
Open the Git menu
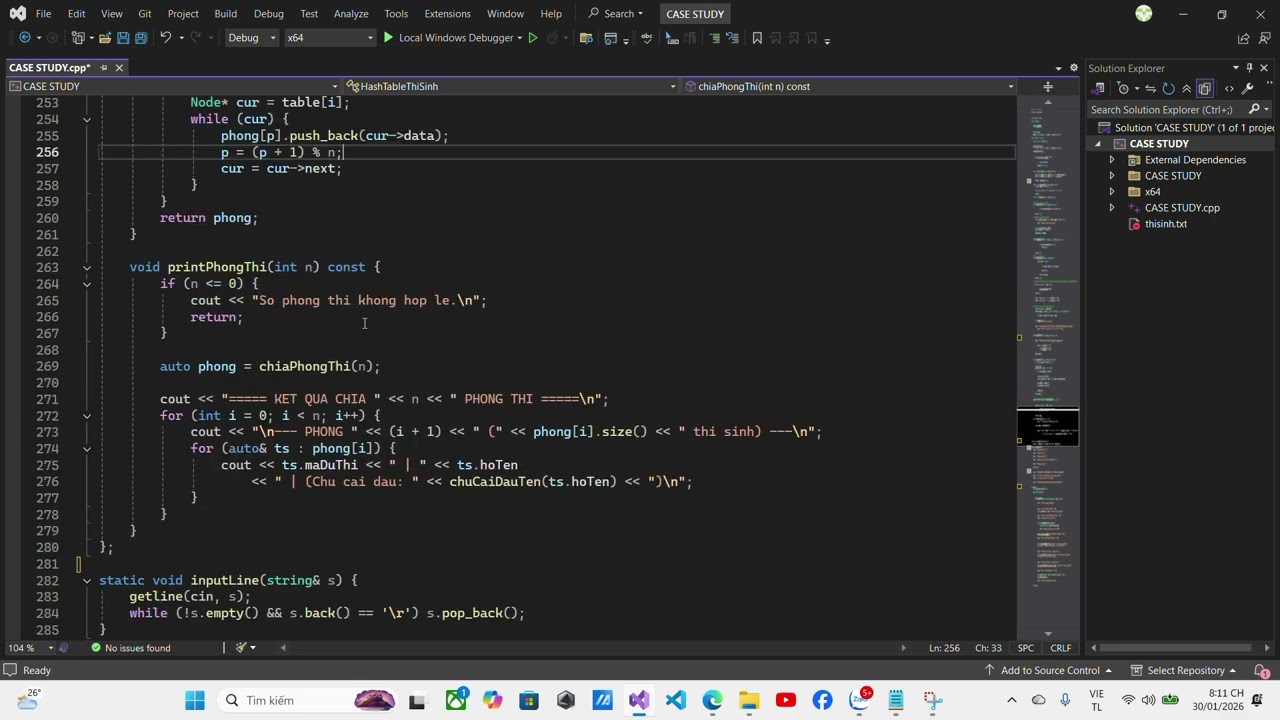click(145, 14)
